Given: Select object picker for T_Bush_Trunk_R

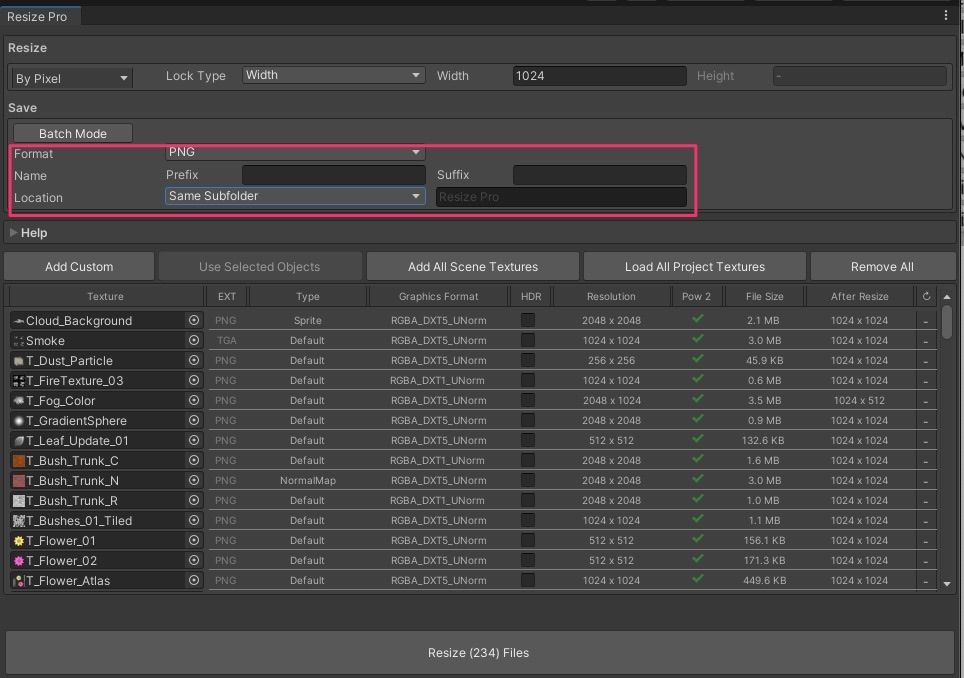Looking at the screenshot, I should pyautogui.click(x=194, y=500).
